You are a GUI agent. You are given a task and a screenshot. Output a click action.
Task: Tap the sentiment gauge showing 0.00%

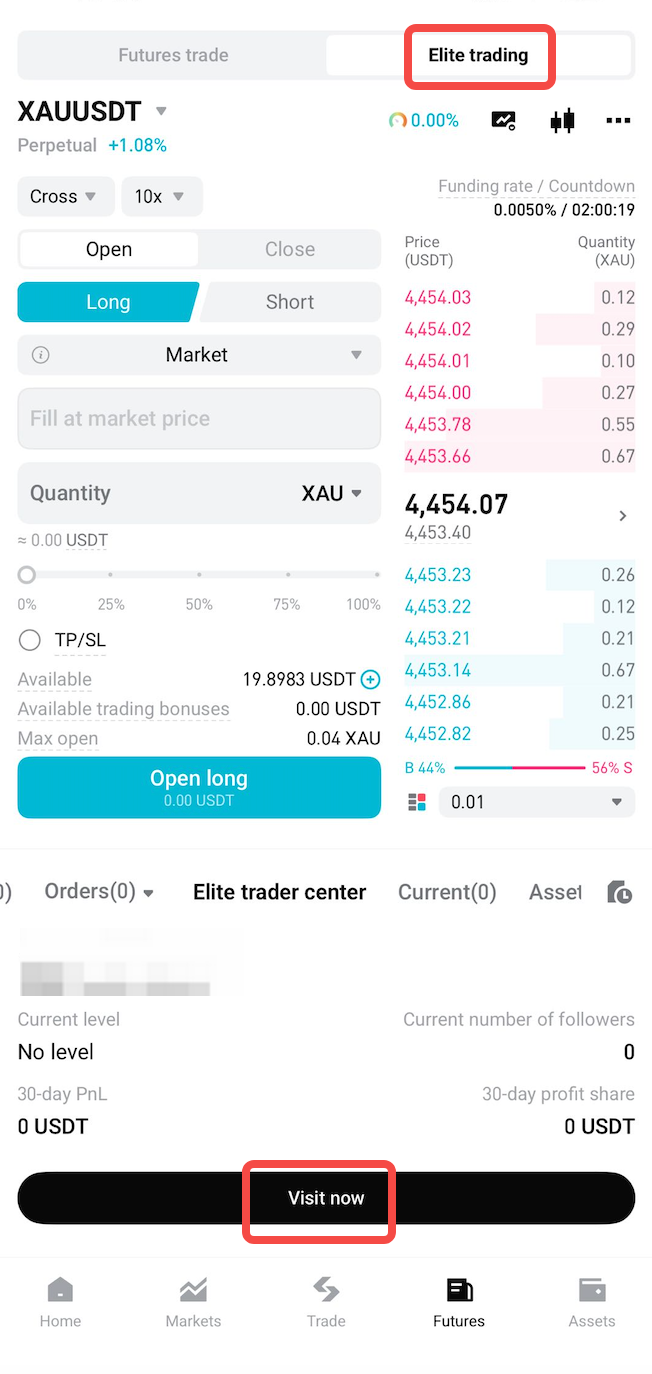tap(424, 120)
